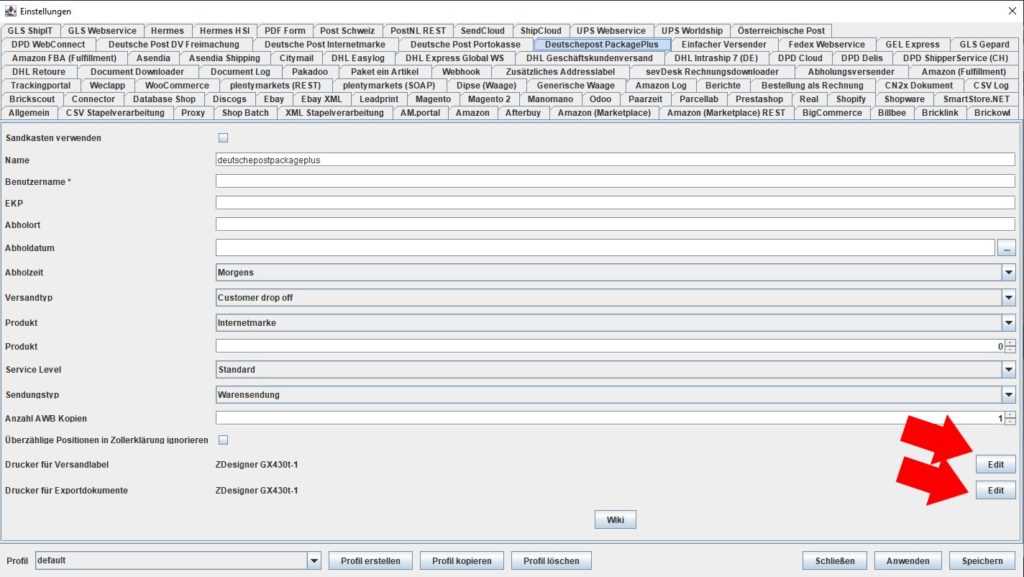Screen dimensions: 1024x577
Task: Open the Shopify tab
Action: [x=851, y=99]
